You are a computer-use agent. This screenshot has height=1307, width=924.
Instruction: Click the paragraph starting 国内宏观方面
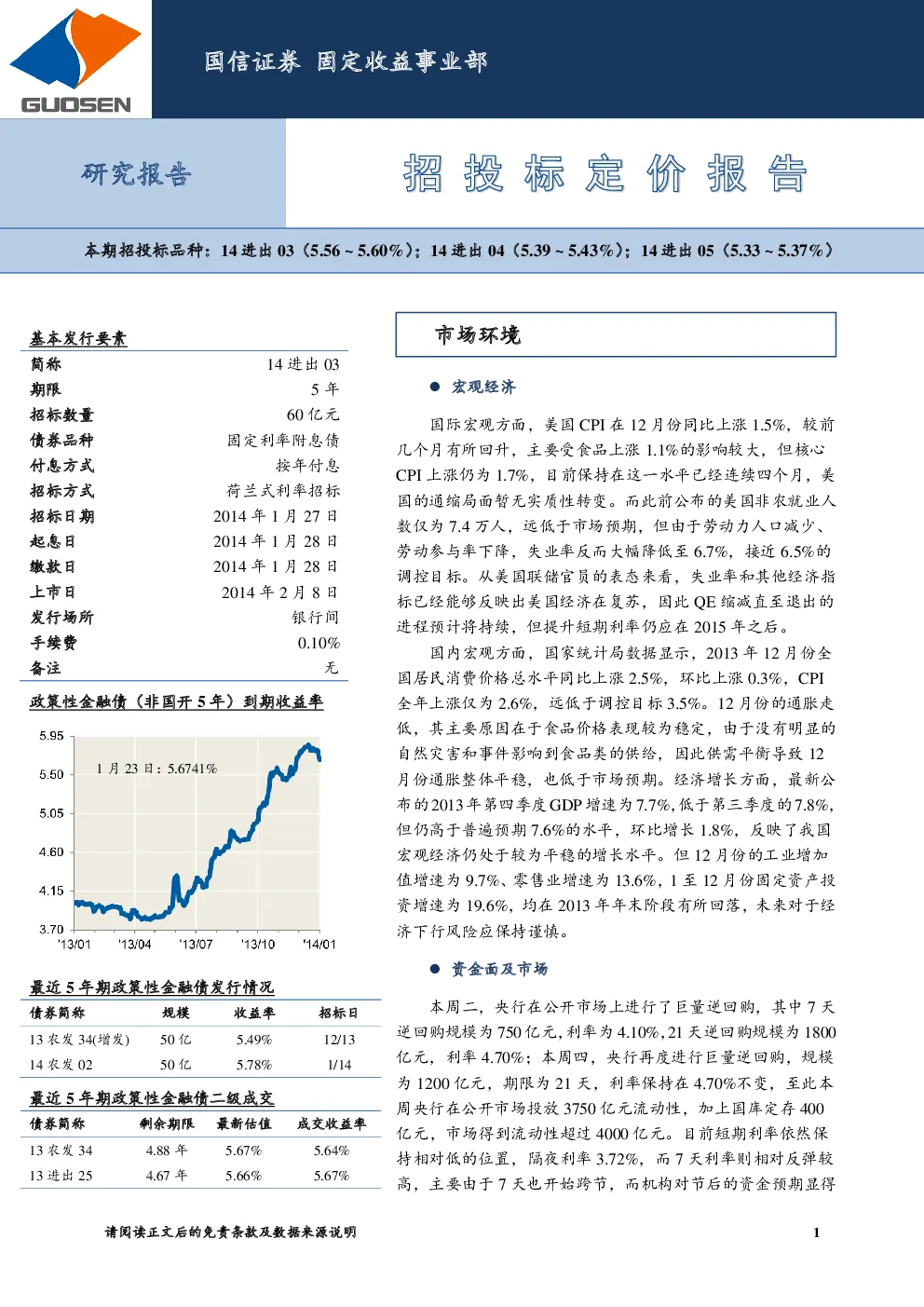click(616, 791)
